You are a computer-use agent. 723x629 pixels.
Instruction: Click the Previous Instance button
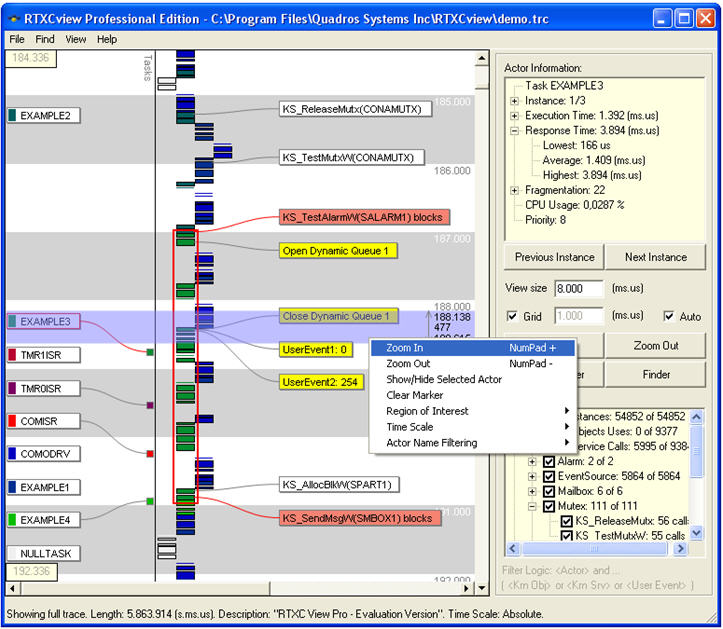point(554,257)
